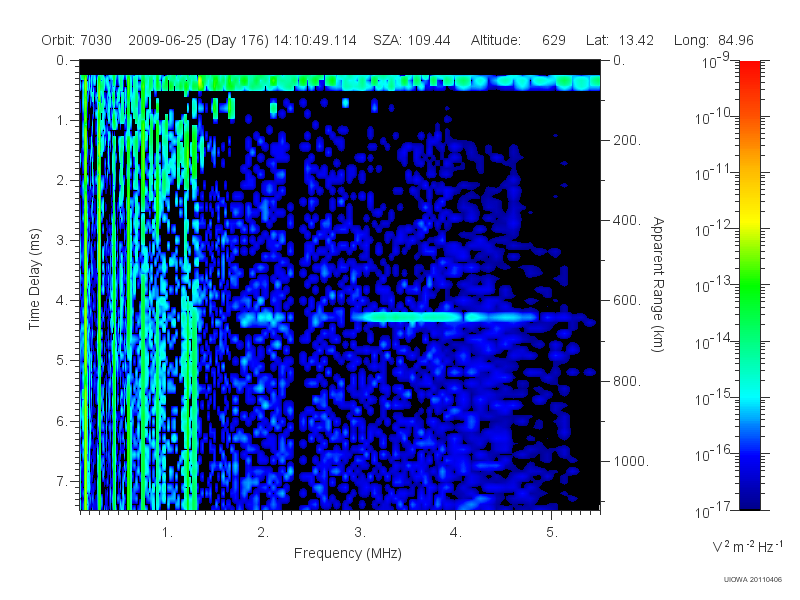The width and height of the screenshot is (800, 600).
Task: Click the 600. tick on apparent range axis
Action: [627, 301]
